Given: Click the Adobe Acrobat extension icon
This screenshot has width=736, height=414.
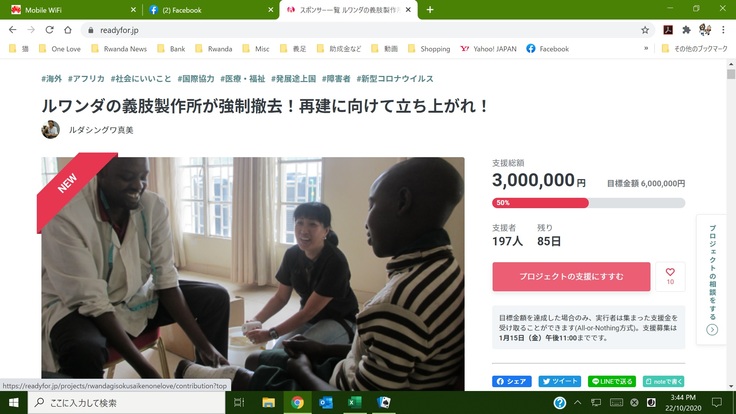Looking at the screenshot, I should [x=667, y=30].
